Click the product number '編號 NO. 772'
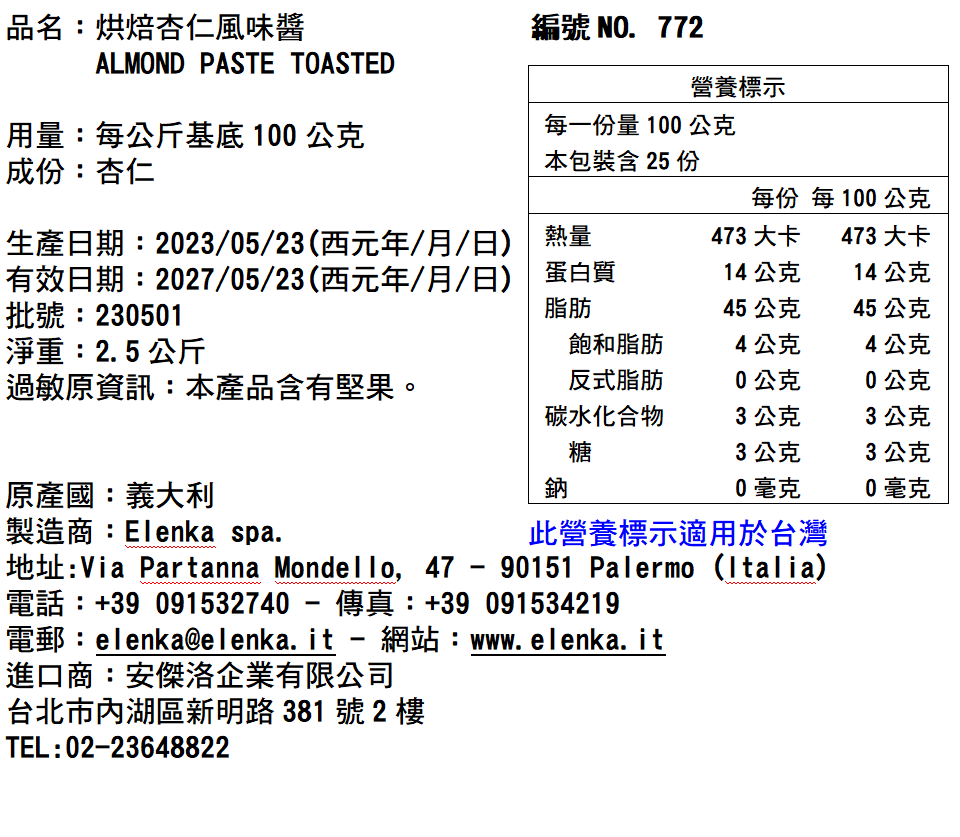This screenshot has width=960, height=837. [617, 28]
